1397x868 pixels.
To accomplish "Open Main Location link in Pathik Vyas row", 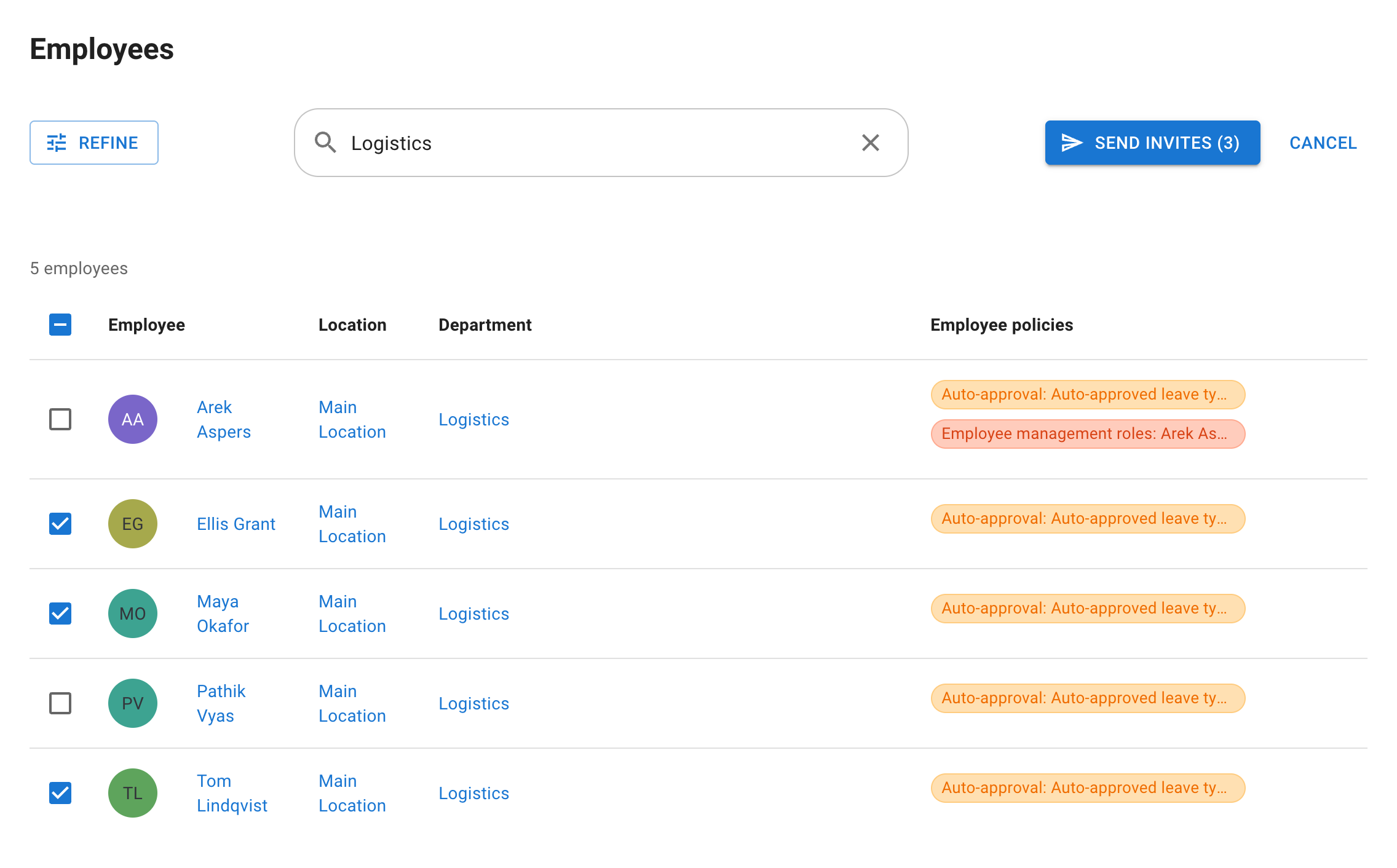I will 352,703.
